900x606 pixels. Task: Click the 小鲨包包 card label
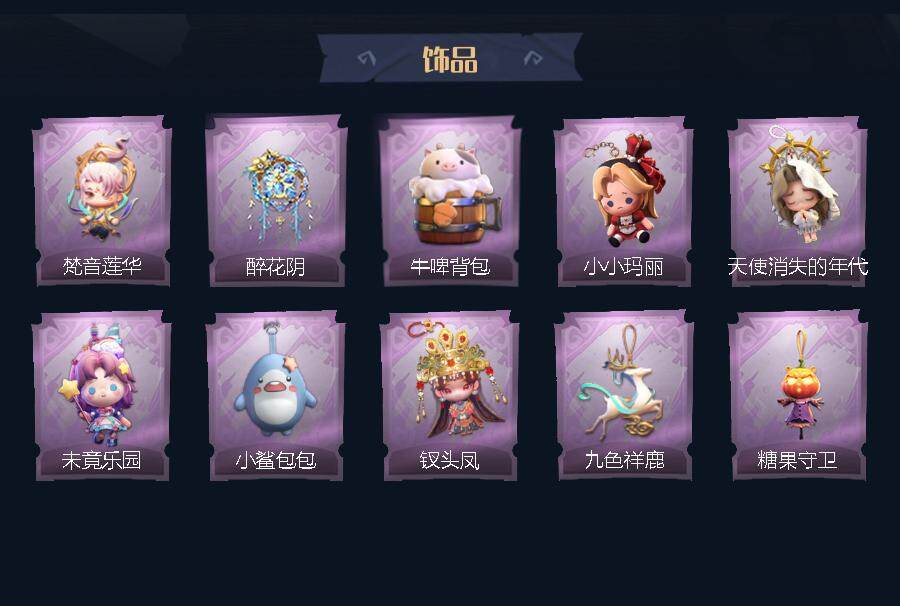pyautogui.click(x=276, y=460)
